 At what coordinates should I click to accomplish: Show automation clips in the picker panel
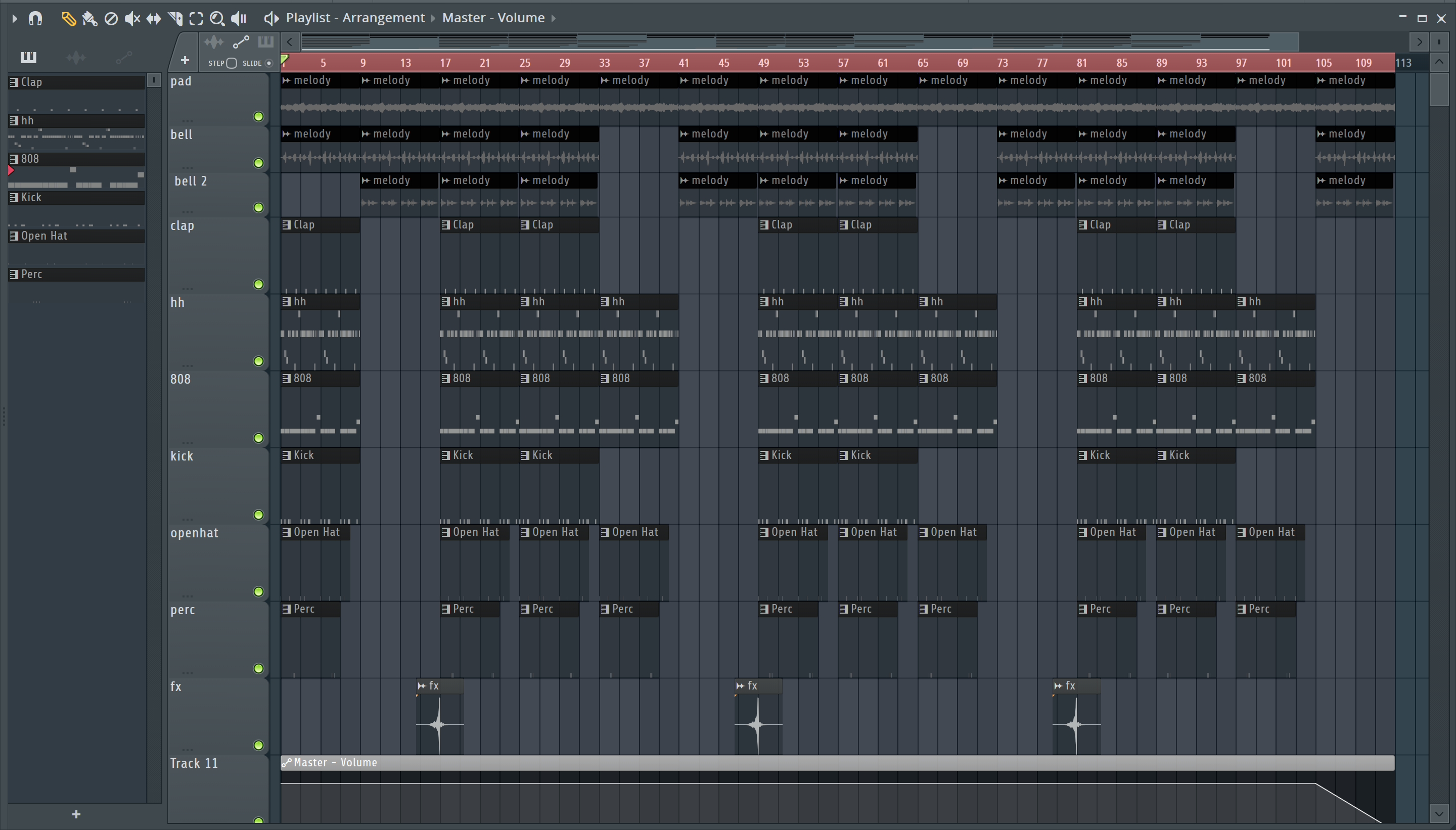[124, 57]
